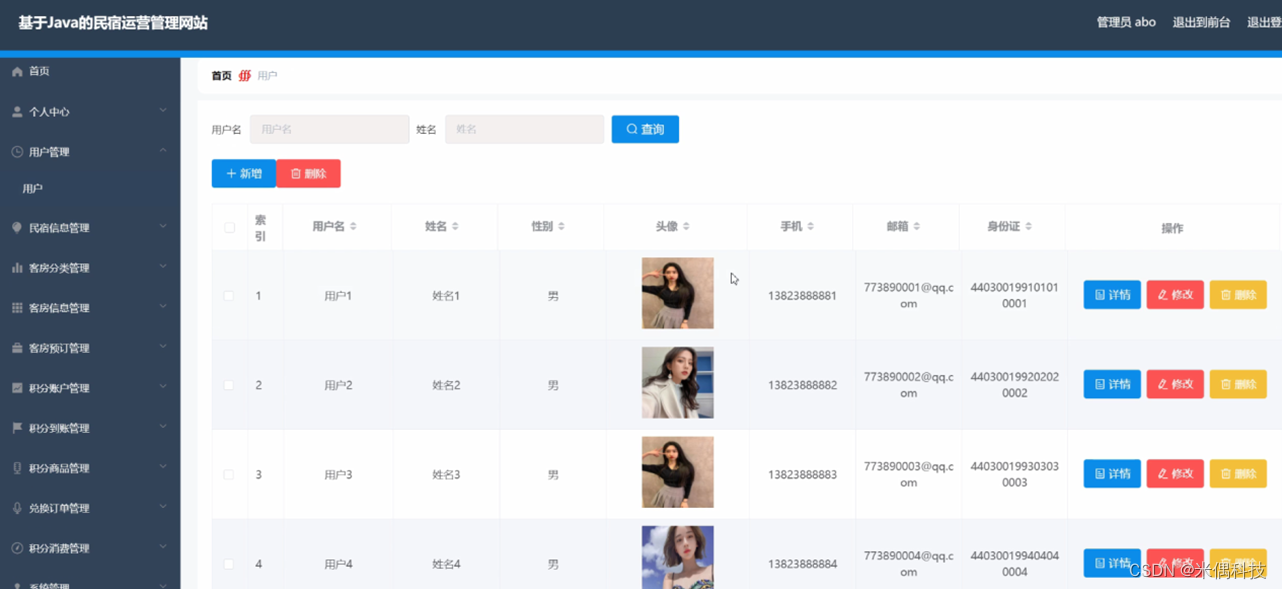The height and width of the screenshot is (589, 1282).
Task: Click the 查询 search button
Action: (x=645, y=129)
